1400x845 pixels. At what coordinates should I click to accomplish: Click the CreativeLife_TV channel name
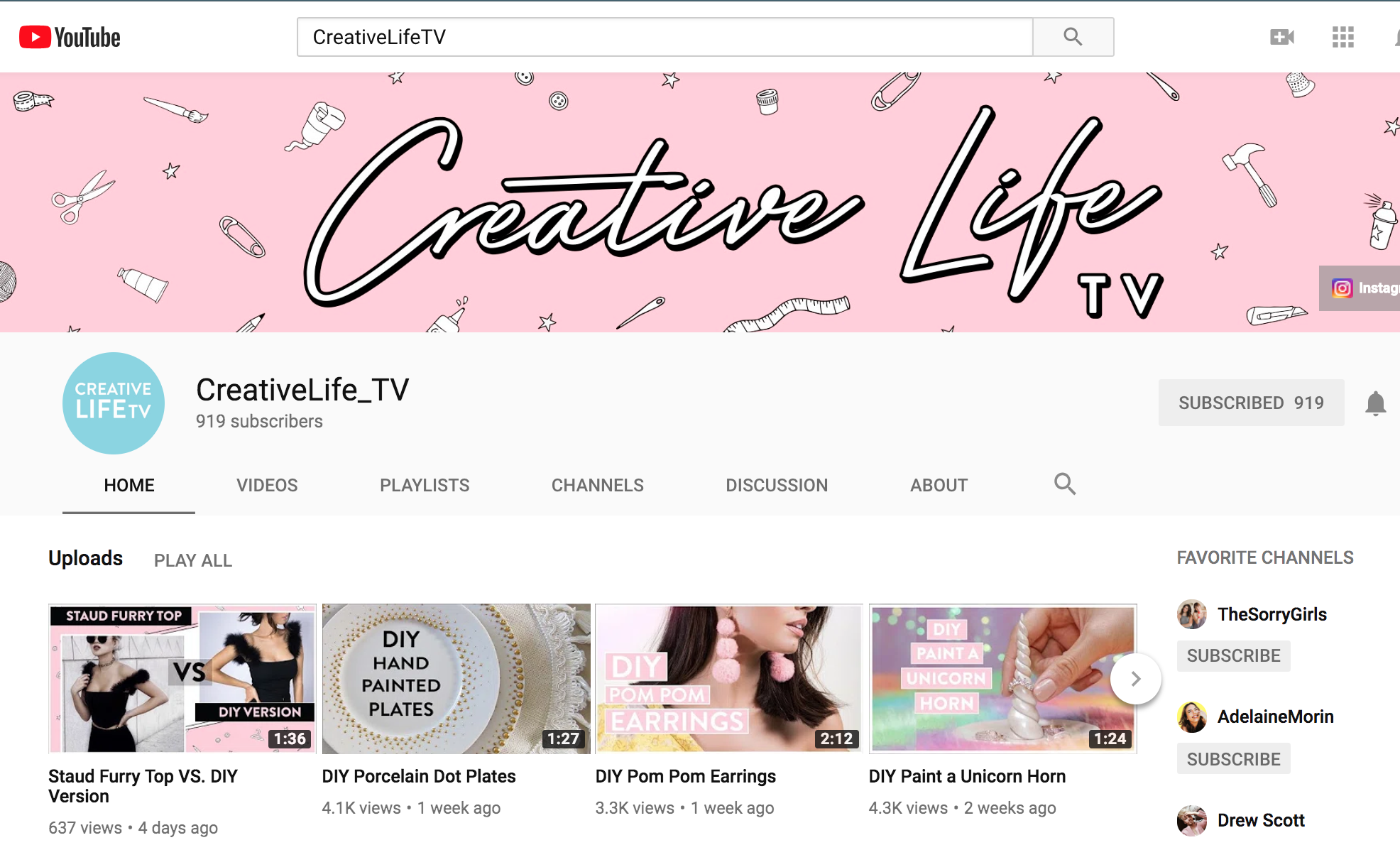tap(302, 390)
